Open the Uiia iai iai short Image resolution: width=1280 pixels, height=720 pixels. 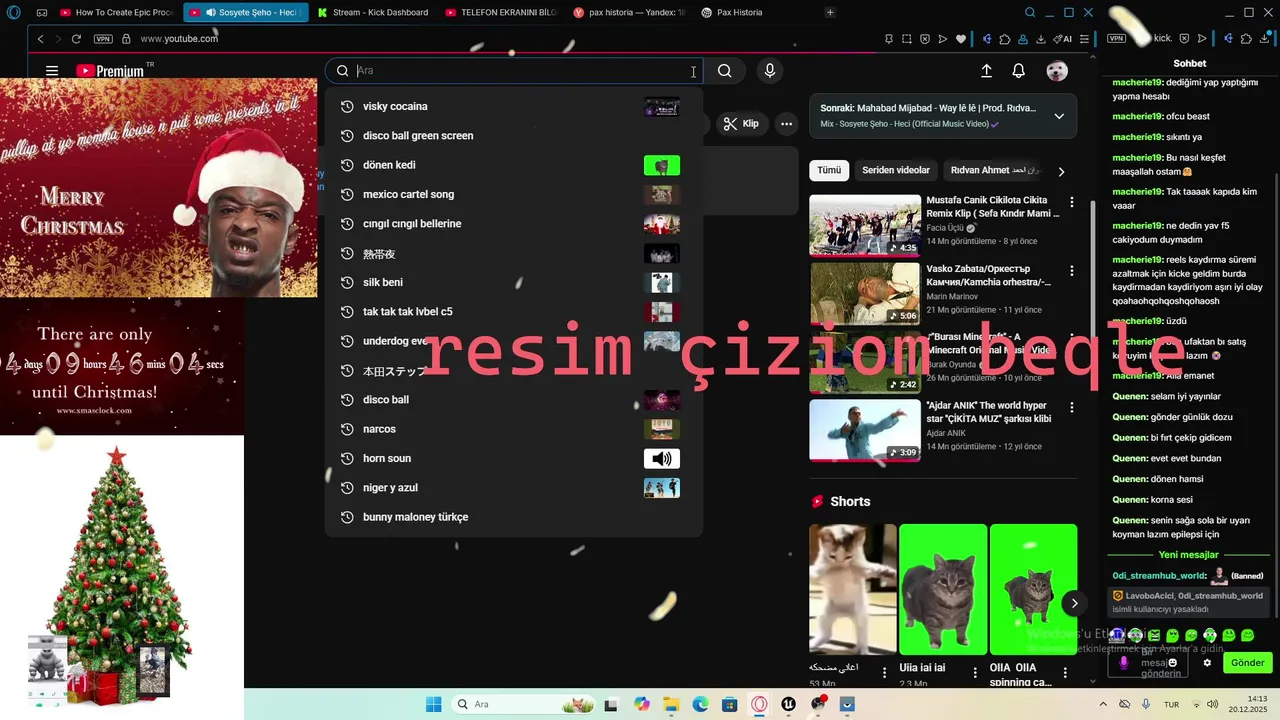pyautogui.click(x=943, y=589)
